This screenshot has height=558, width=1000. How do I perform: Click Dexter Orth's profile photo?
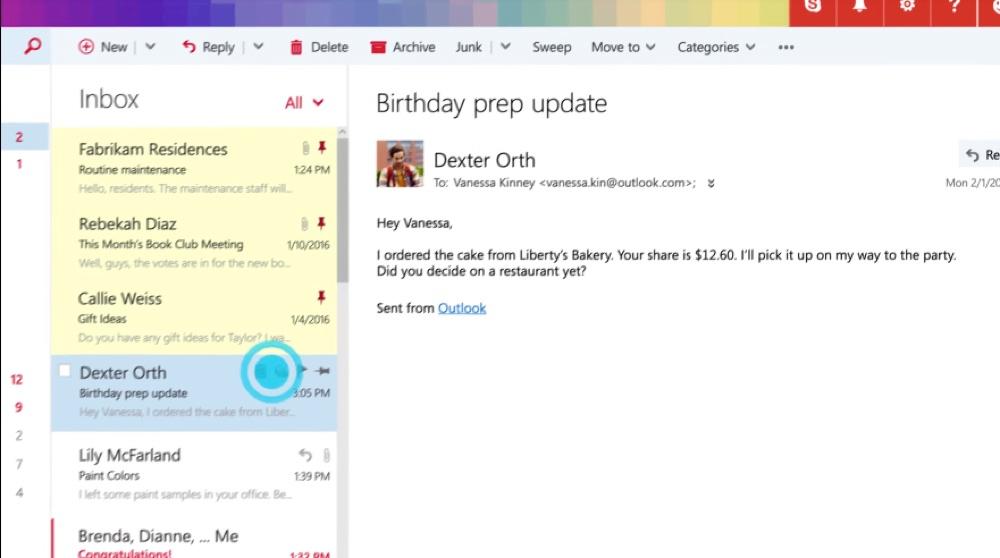pyautogui.click(x=400, y=164)
